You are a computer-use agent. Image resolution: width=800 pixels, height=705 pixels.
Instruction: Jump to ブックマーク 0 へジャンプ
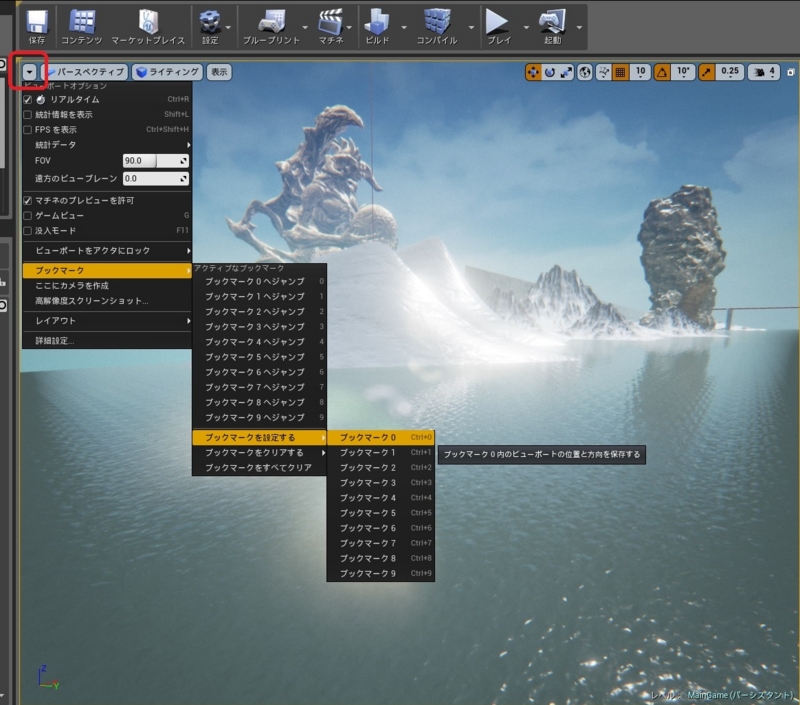pos(259,282)
